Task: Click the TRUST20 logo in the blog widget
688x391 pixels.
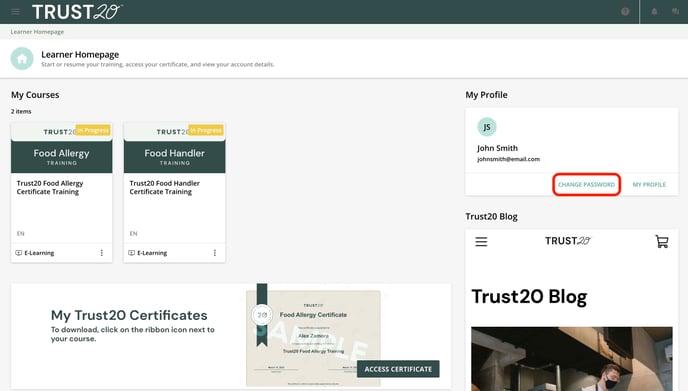Action: pyautogui.click(x=568, y=241)
